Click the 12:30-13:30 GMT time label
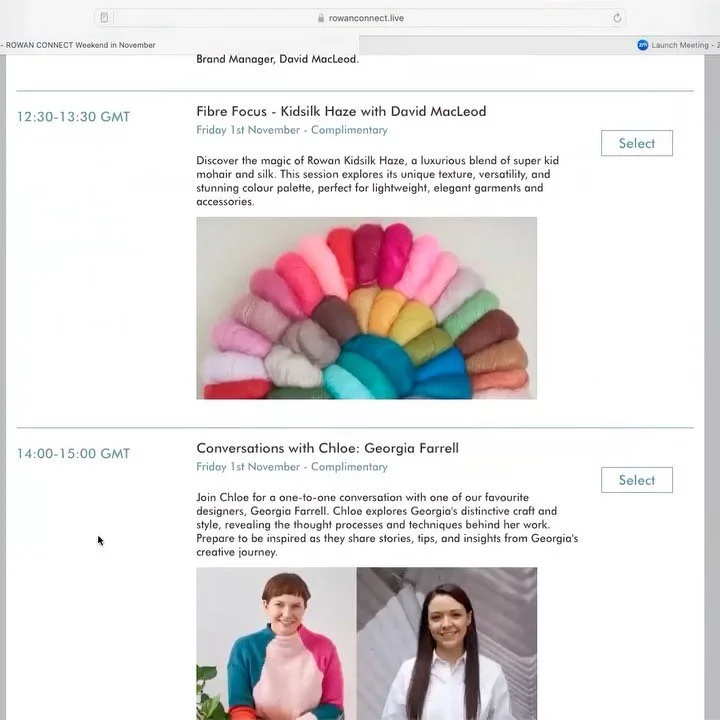This screenshot has height=720, width=720. point(73,117)
